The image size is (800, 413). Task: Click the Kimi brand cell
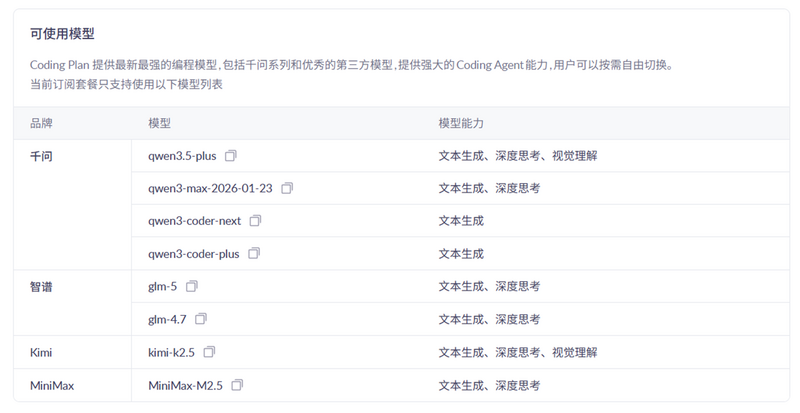[x=43, y=352]
